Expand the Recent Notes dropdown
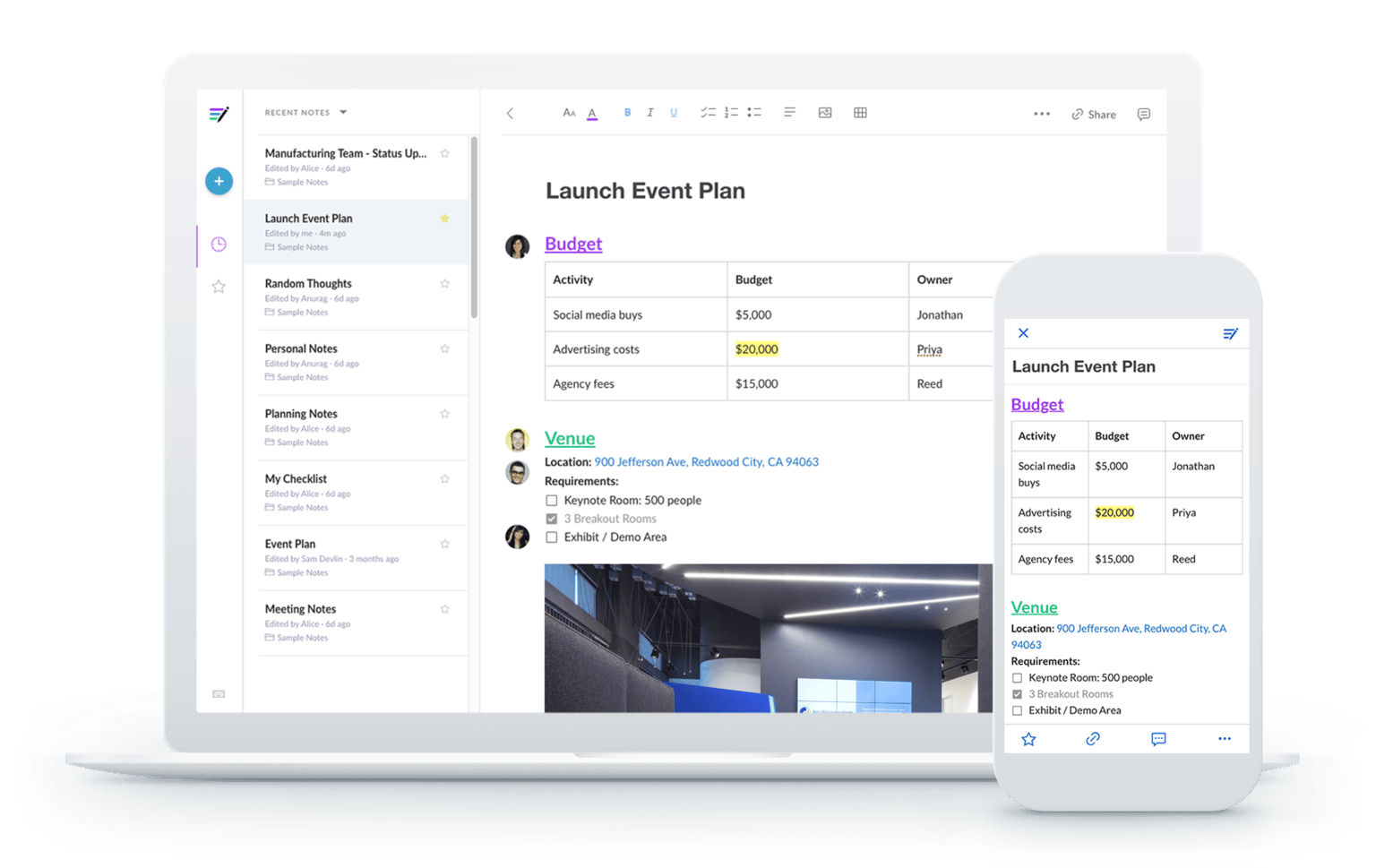The width and height of the screenshot is (1376, 868). 343,113
